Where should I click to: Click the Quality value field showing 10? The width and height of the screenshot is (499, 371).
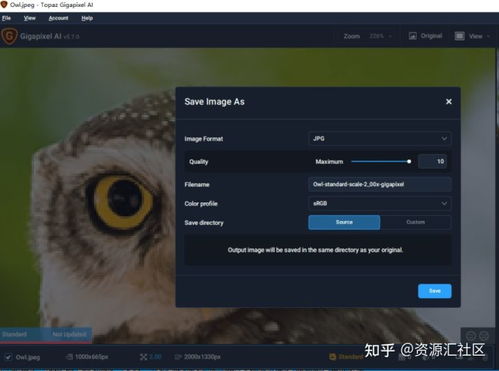point(433,162)
